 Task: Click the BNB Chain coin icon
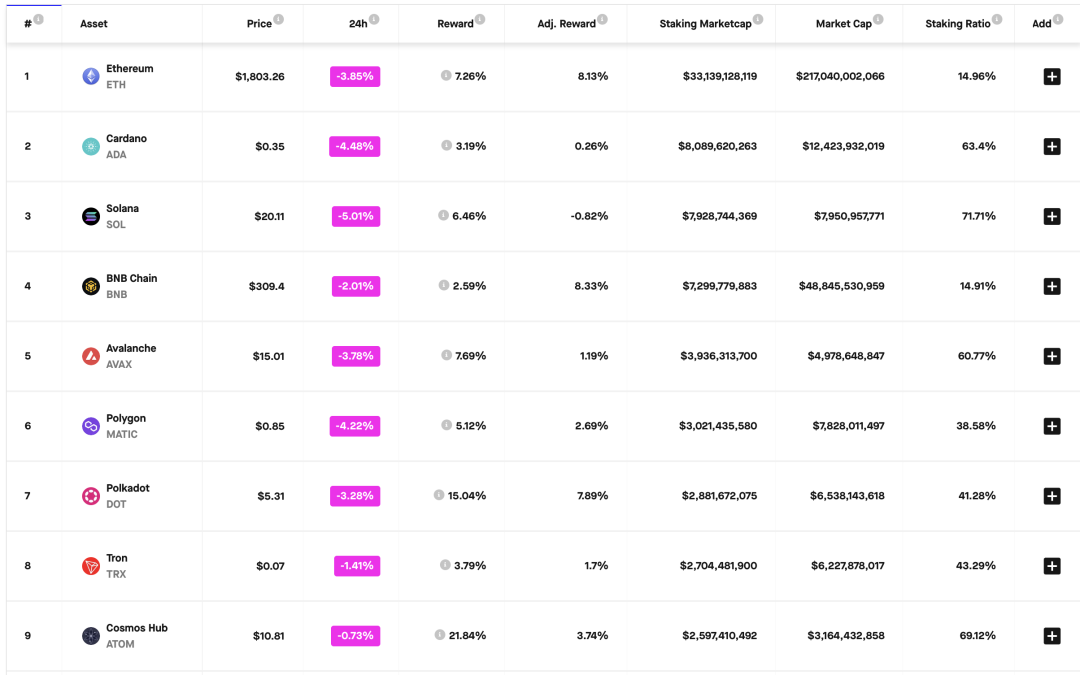pyautogui.click(x=91, y=286)
